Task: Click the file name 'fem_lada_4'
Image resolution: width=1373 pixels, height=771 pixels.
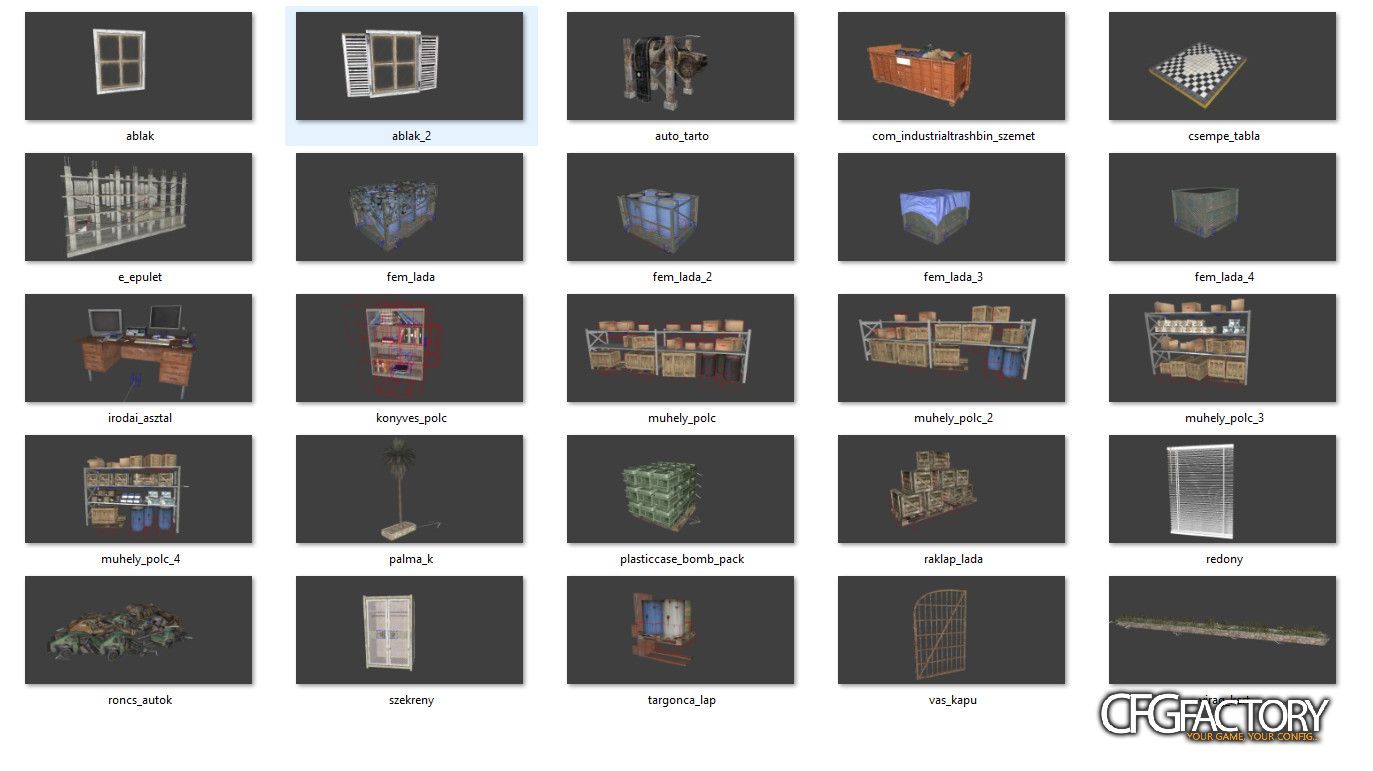Action: [x=1224, y=277]
